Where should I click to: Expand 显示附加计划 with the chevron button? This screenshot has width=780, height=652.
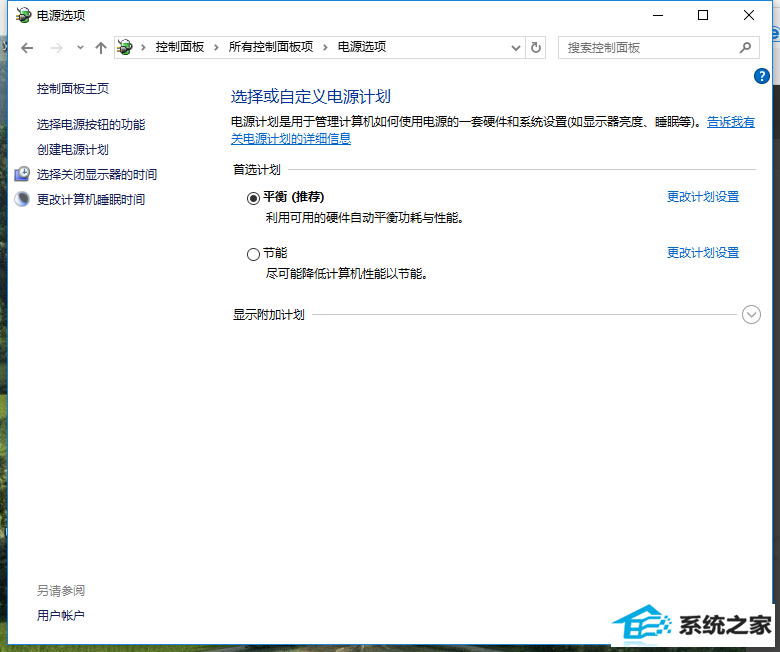751,314
